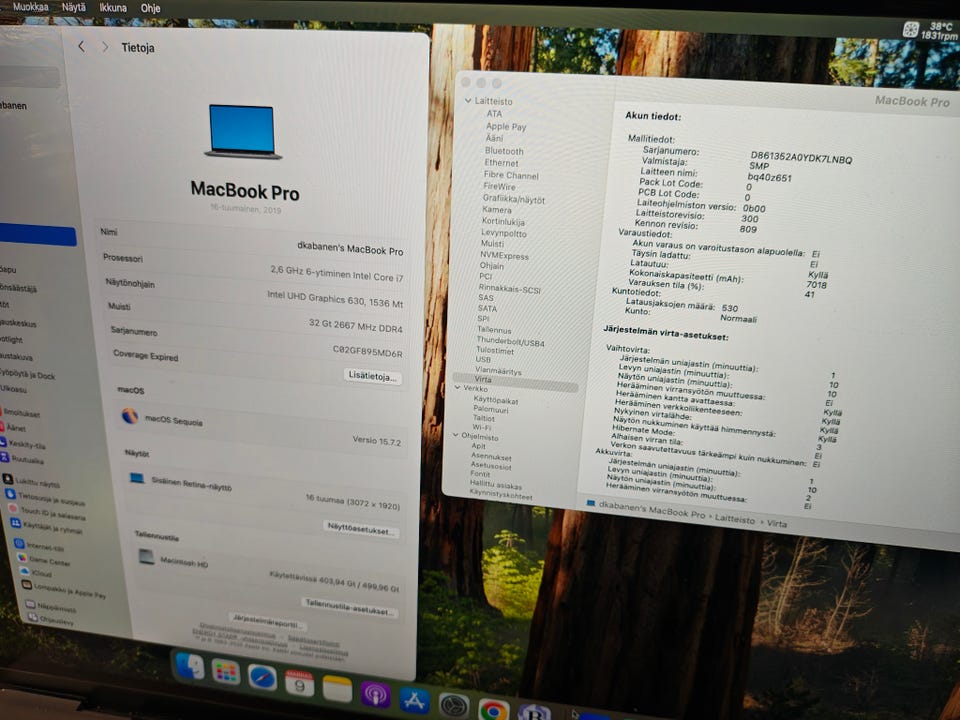960x720 pixels.
Task: Click the Macintosh HD drive icon
Action: 146,557
